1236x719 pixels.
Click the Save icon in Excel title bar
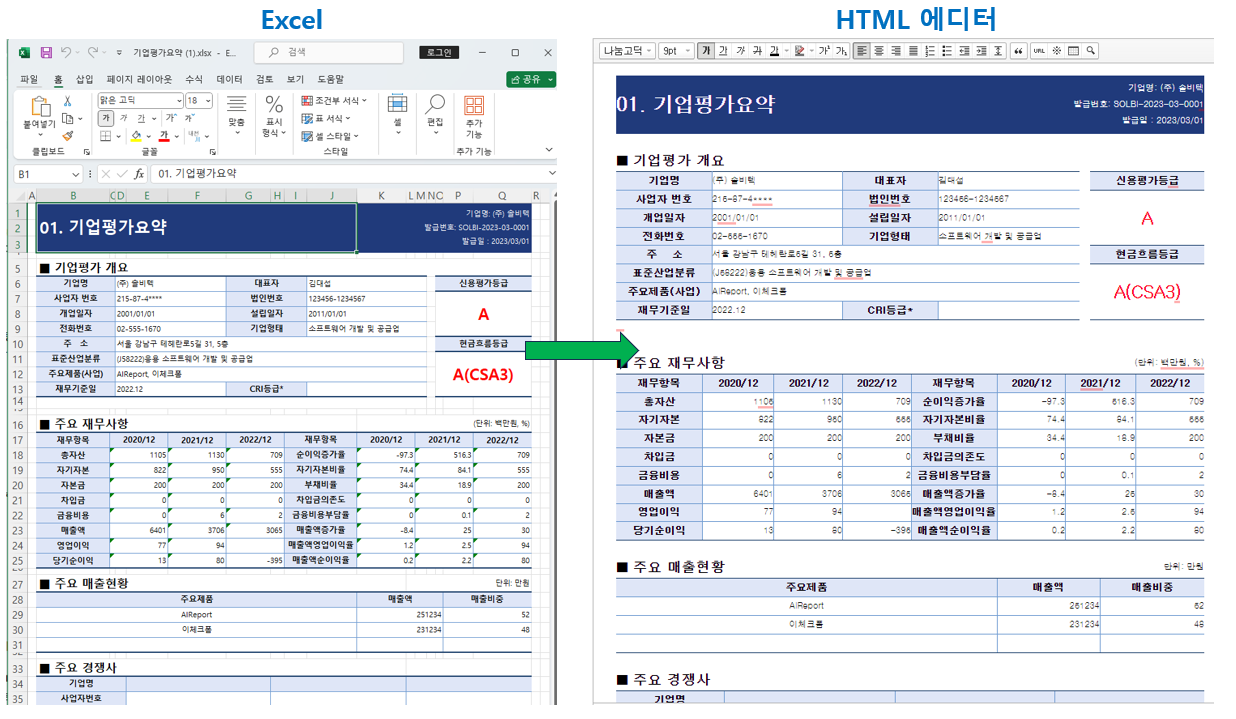(x=45, y=52)
